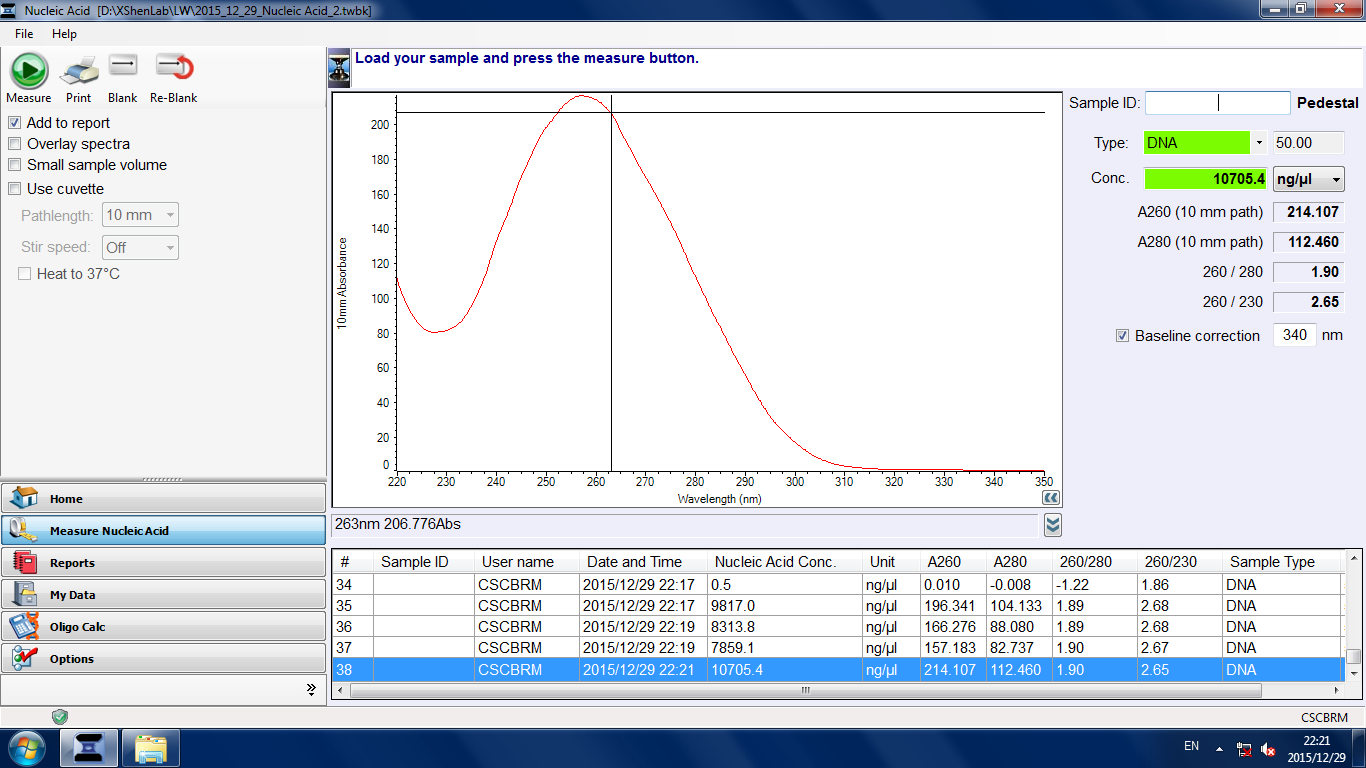This screenshot has width=1366, height=768.
Task: Uncheck the Add to report checkbox
Action: 15,123
